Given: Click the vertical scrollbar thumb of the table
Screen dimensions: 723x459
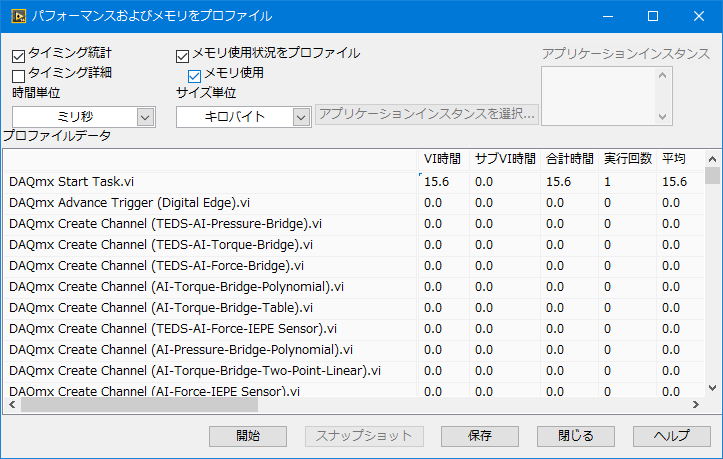Looking at the screenshot, I should pos(712,176).
